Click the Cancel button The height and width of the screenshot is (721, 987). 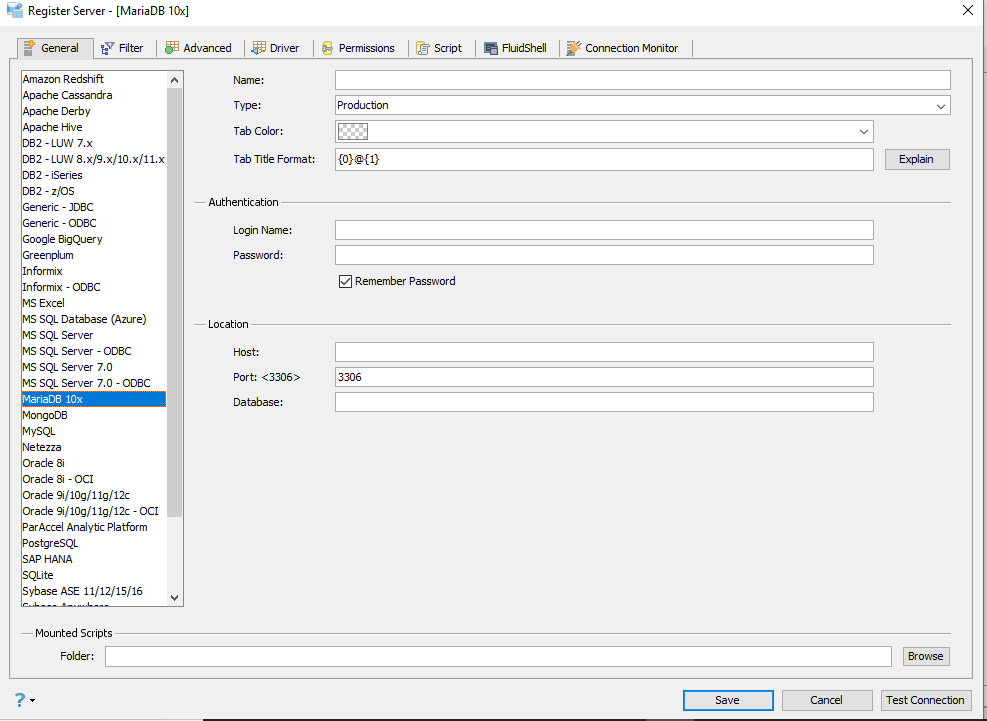click(x=826, y=700)
